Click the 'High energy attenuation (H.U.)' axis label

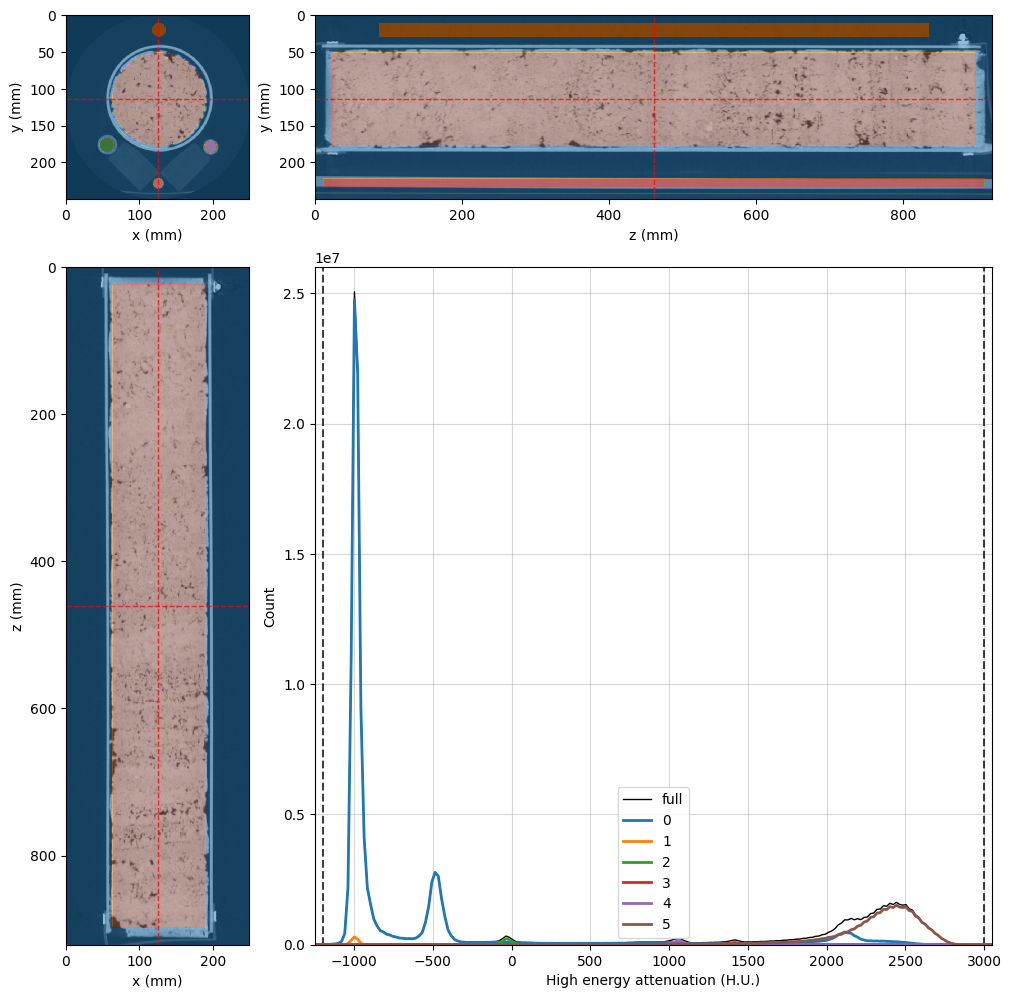[x=653, y=980]
